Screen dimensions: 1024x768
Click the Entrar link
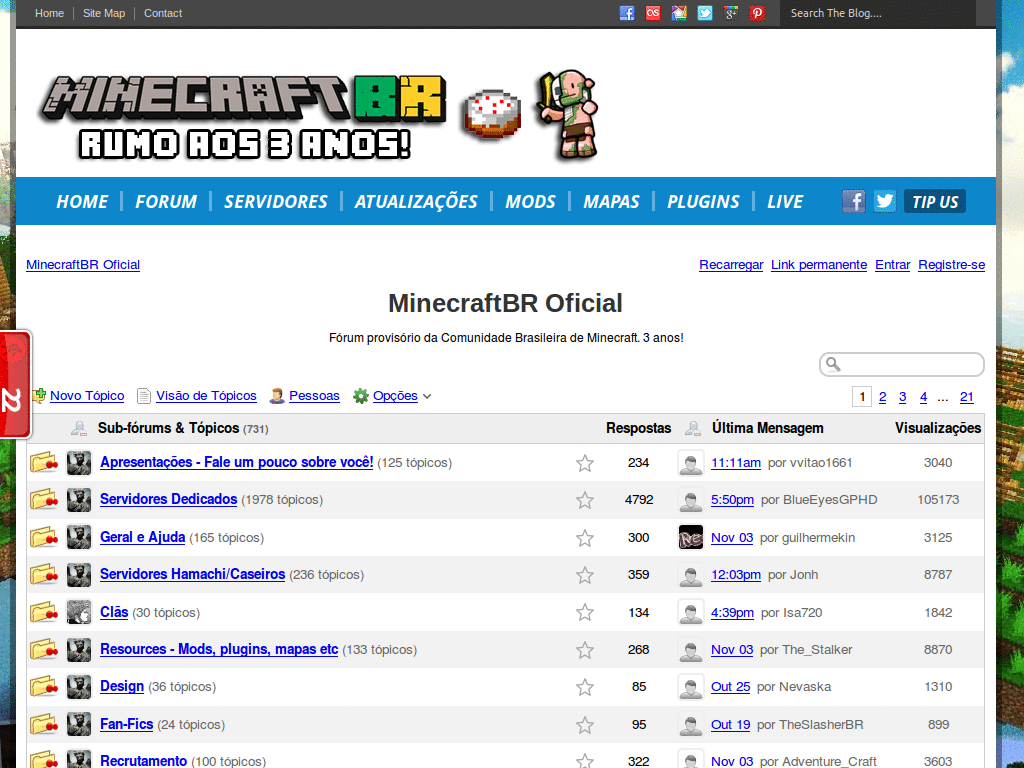(x=892, y=264)
